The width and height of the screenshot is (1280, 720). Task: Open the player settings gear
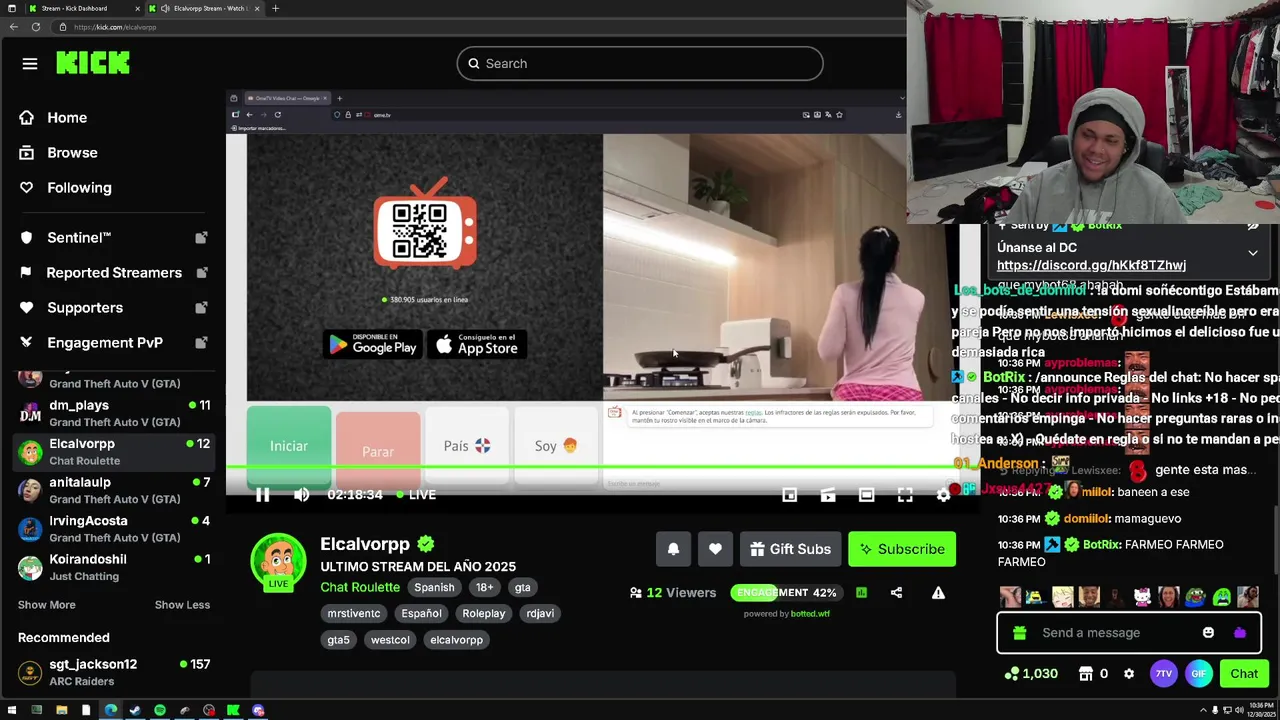[x=943, y=495]
